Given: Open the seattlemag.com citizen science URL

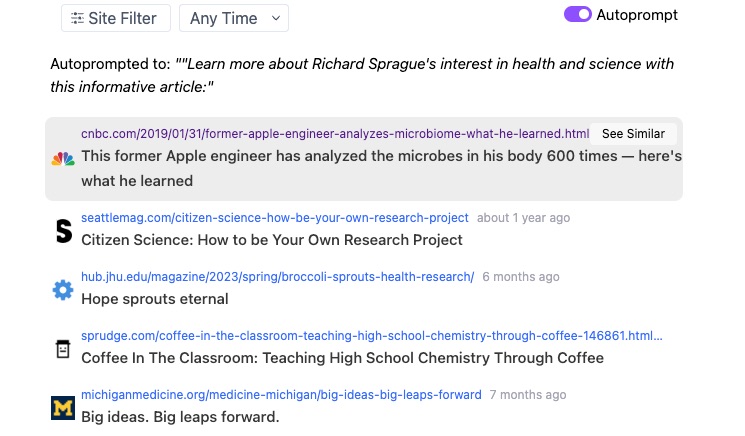Looking at the screenshot, I should click(x=275, y=218).
